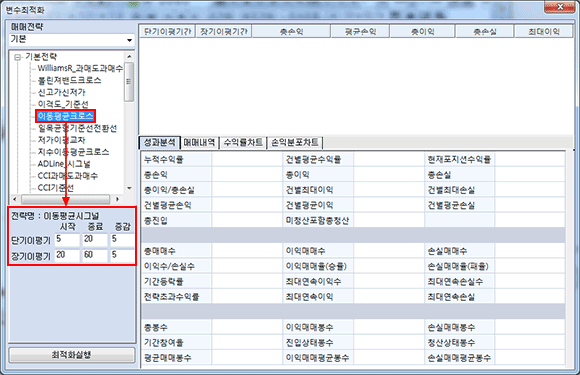Choose CCI과매도과매수 strategy

[x=68, y=176]
